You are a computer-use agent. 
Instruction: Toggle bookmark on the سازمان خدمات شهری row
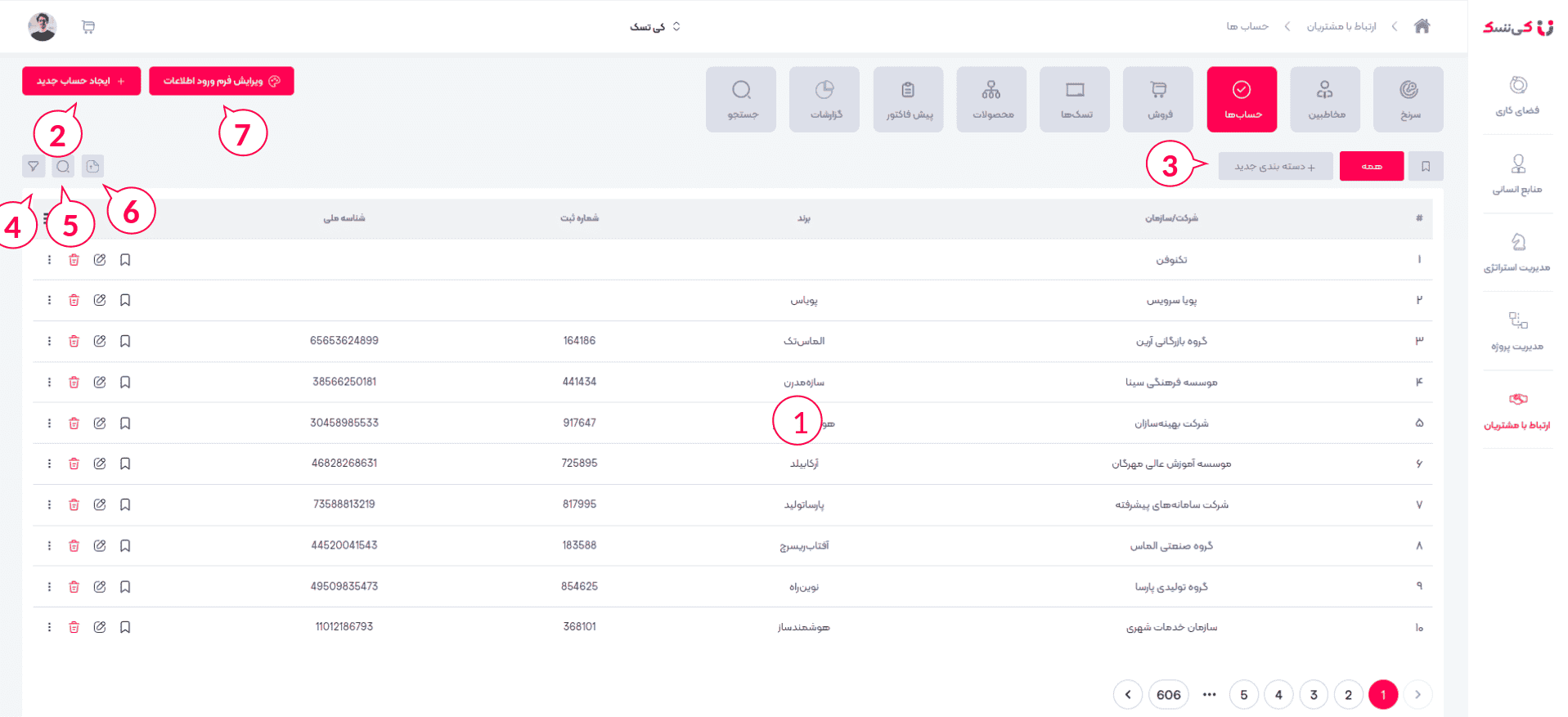click(x=125, y=627)
